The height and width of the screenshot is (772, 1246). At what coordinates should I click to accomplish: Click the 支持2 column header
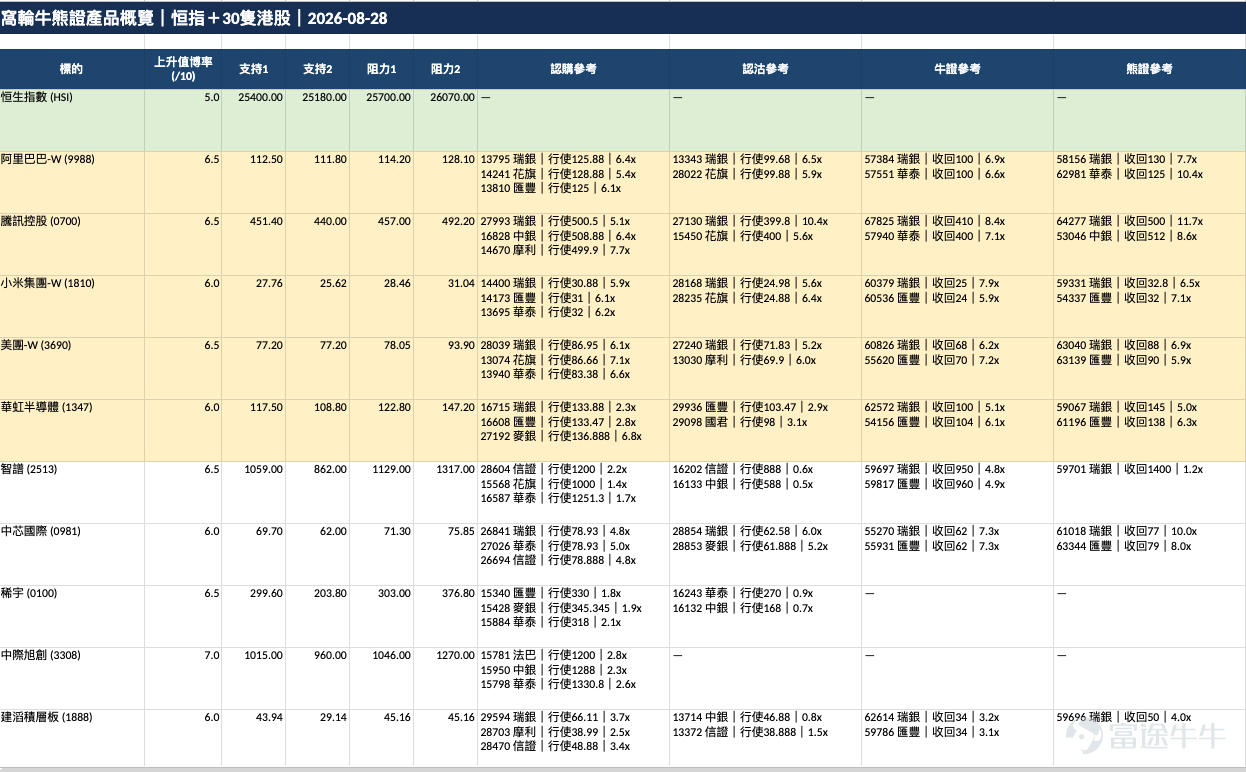pyautogui.click(x=317, y=69)
